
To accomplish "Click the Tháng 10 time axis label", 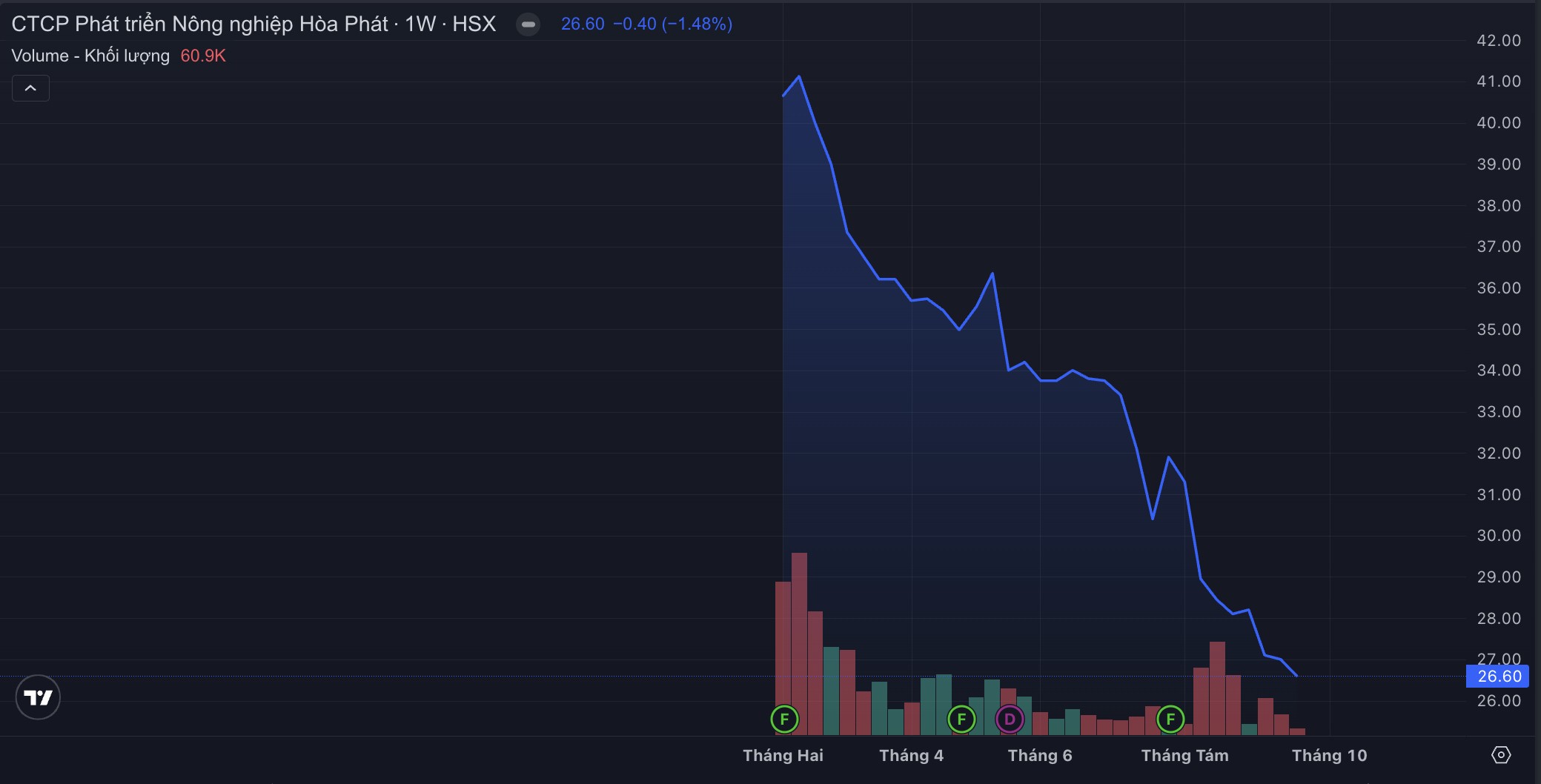I will coord(1329,755).
